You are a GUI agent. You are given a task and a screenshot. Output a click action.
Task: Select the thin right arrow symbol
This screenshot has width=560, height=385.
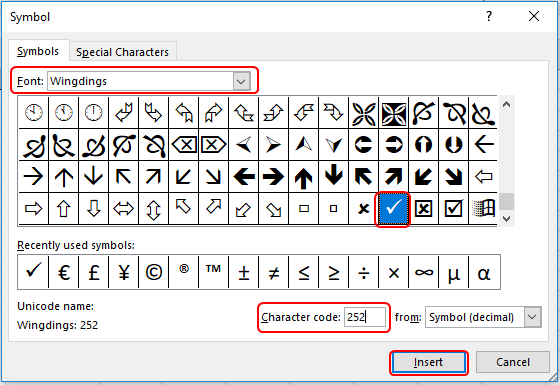click(x=33, y=177)
